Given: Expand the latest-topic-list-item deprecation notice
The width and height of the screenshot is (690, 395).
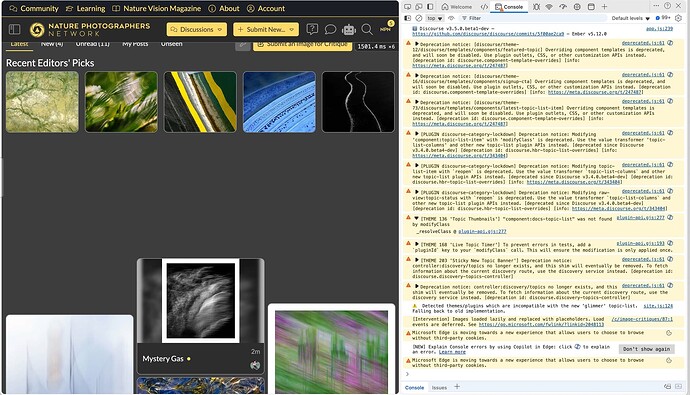Looking at the screenshot, I should point(416,102).
